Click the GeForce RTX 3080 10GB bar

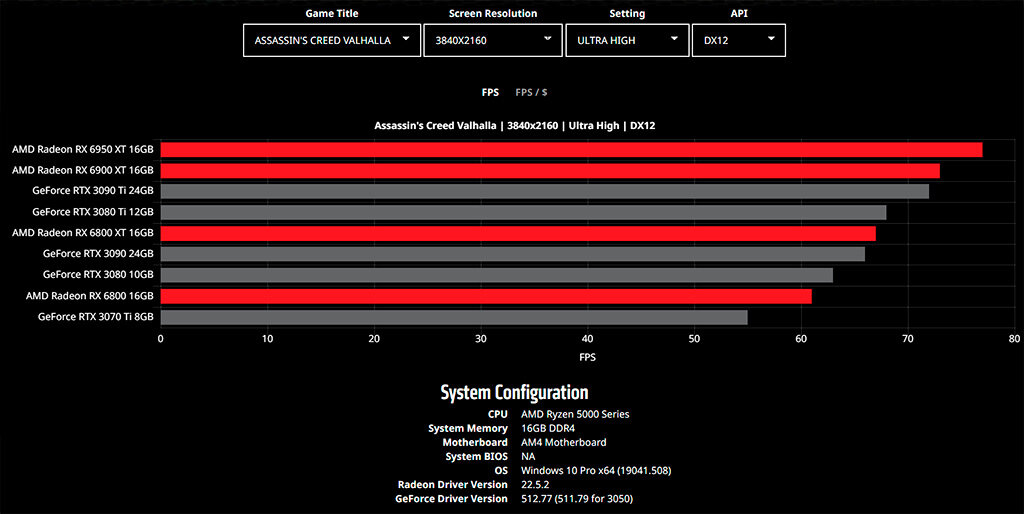point(496,275)
